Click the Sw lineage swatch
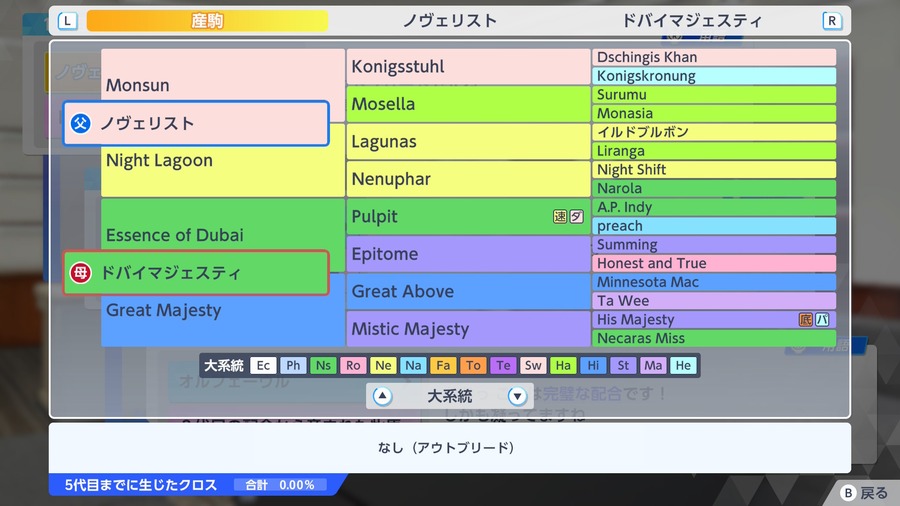 coord(533,365)
